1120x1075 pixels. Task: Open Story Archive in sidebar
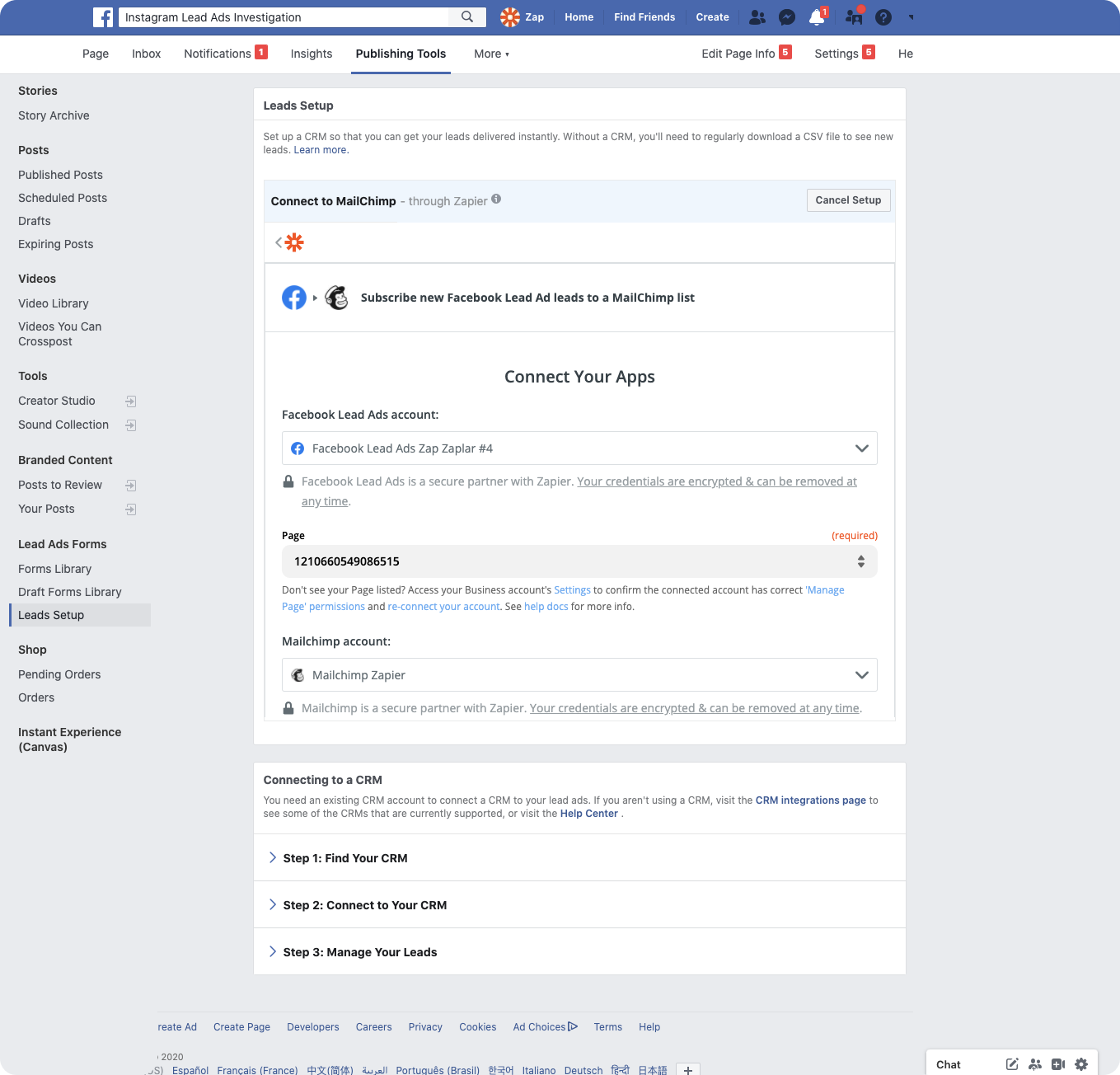[54, 115]
